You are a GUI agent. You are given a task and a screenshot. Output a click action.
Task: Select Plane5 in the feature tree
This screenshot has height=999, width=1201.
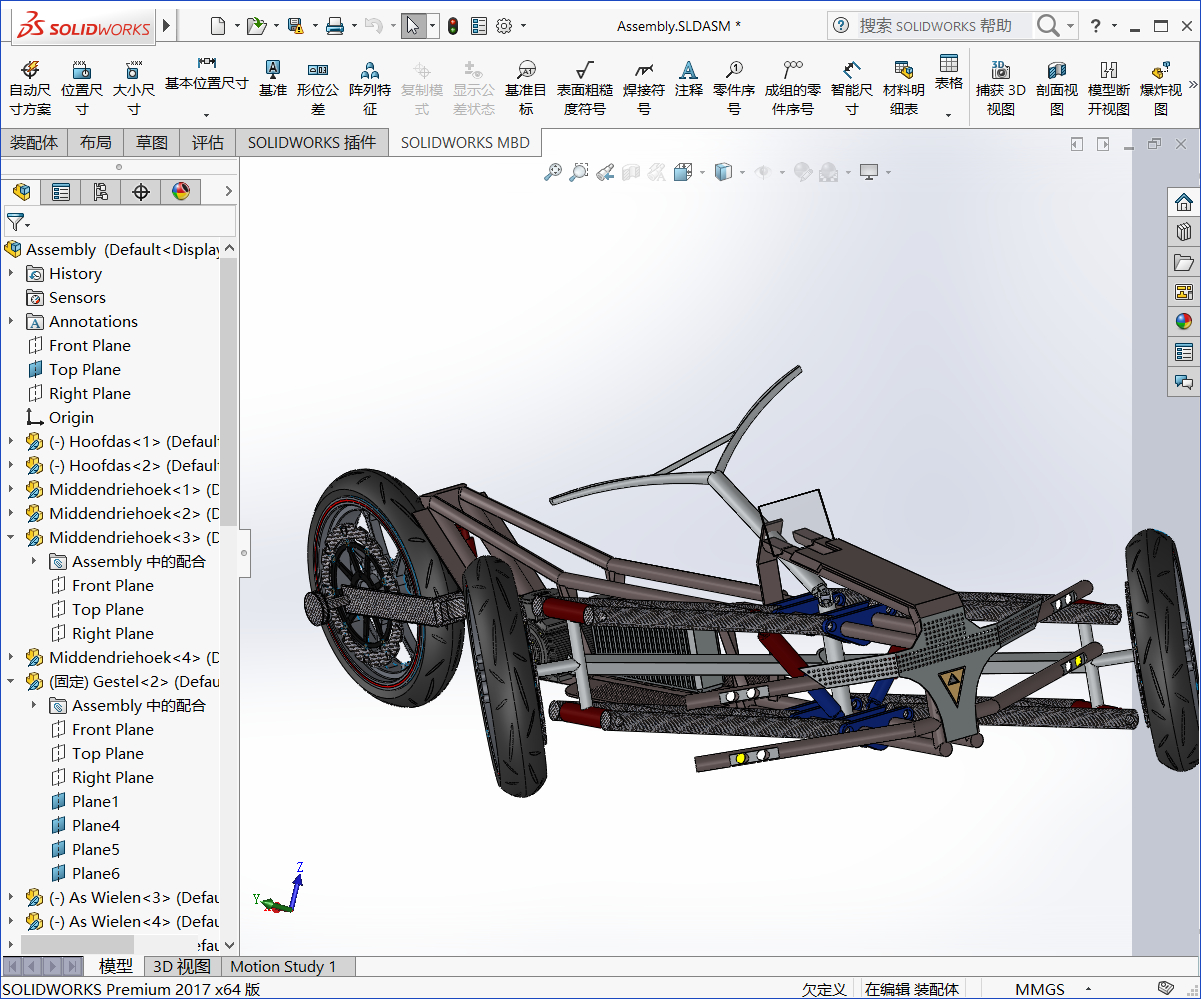pyautogui.click(x=96, y=849)
